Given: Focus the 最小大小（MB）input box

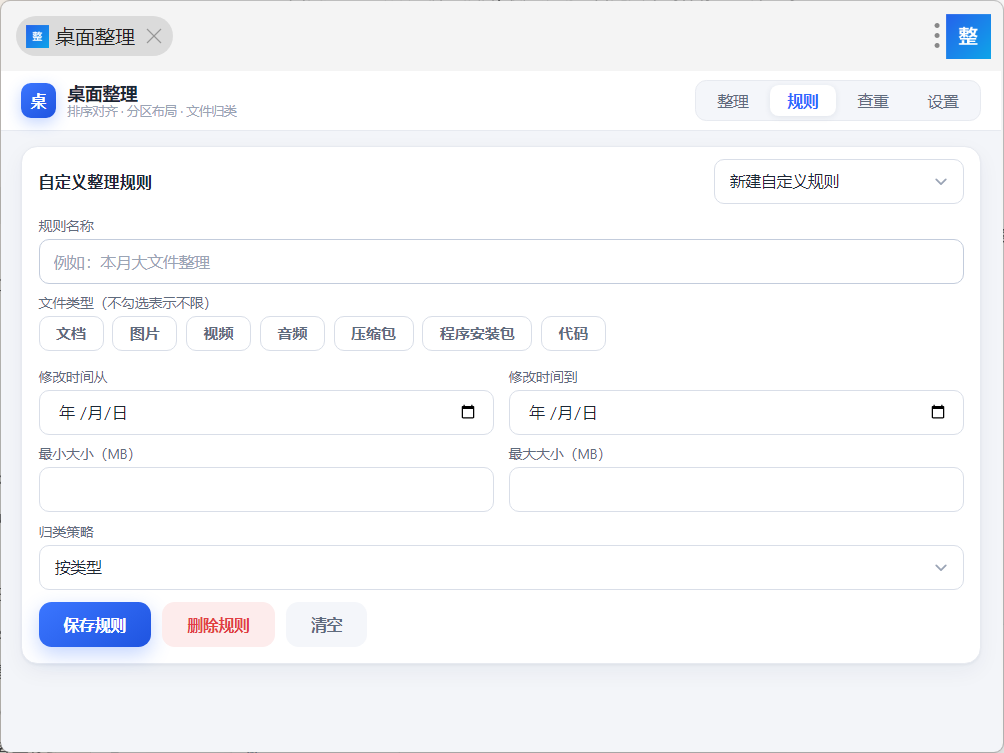Looking at the screenshot, I should coord(266,489).
